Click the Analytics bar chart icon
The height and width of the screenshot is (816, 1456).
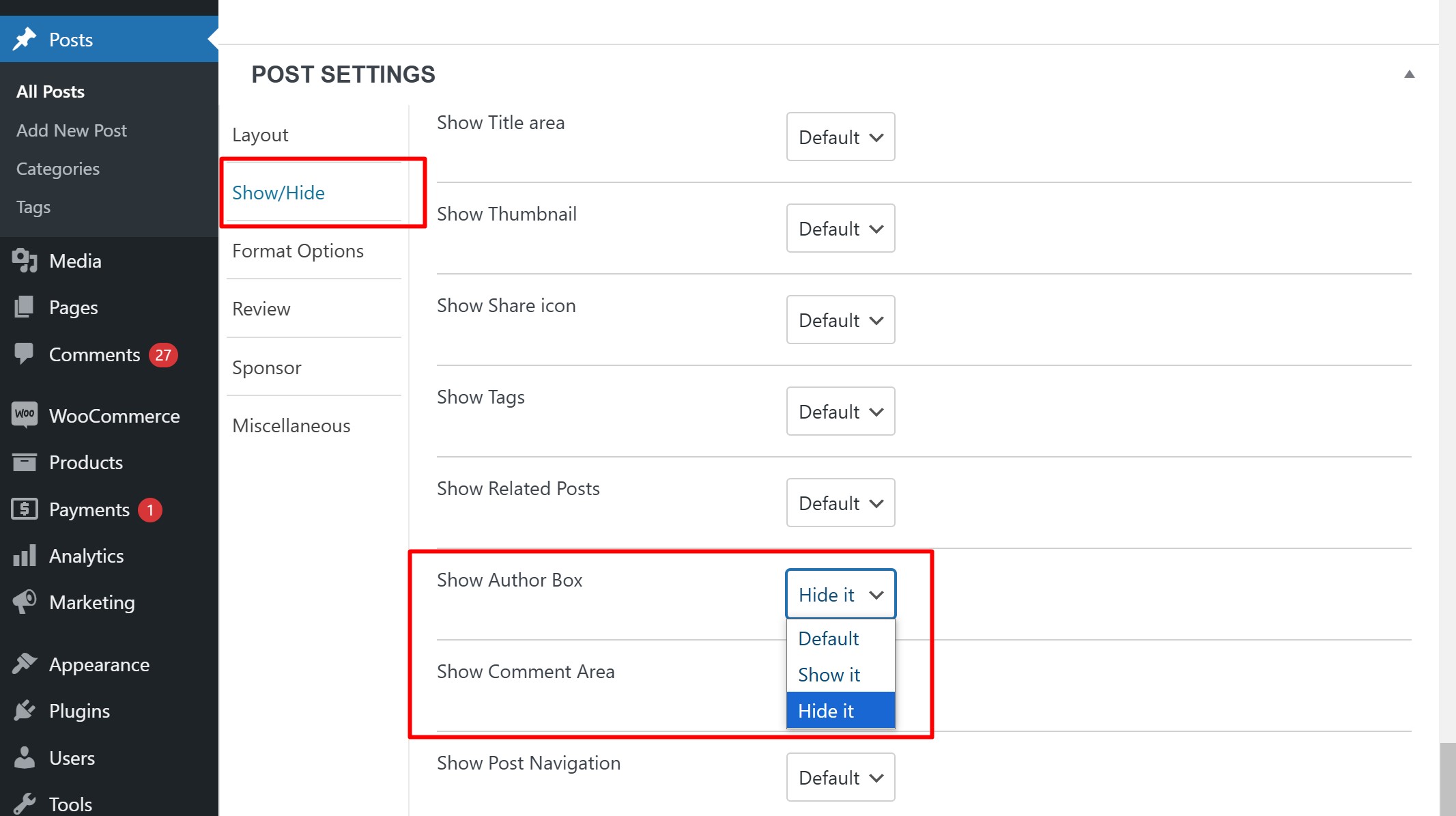coord(25,555)
